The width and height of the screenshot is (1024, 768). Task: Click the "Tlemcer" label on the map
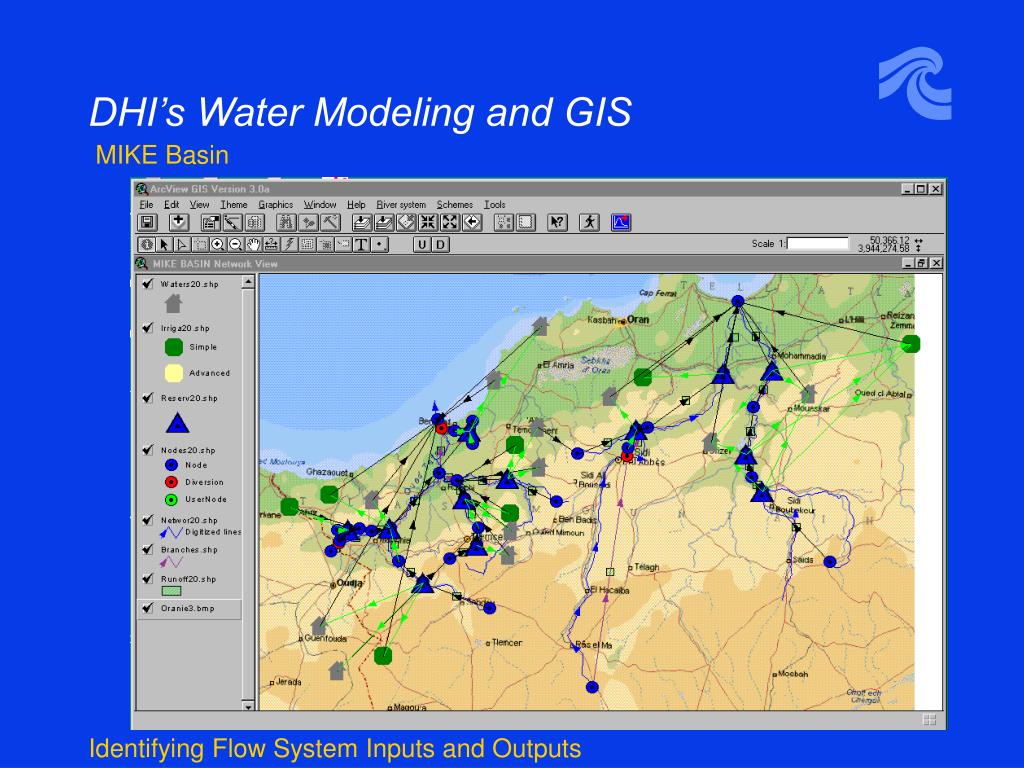tap(507, 643)
